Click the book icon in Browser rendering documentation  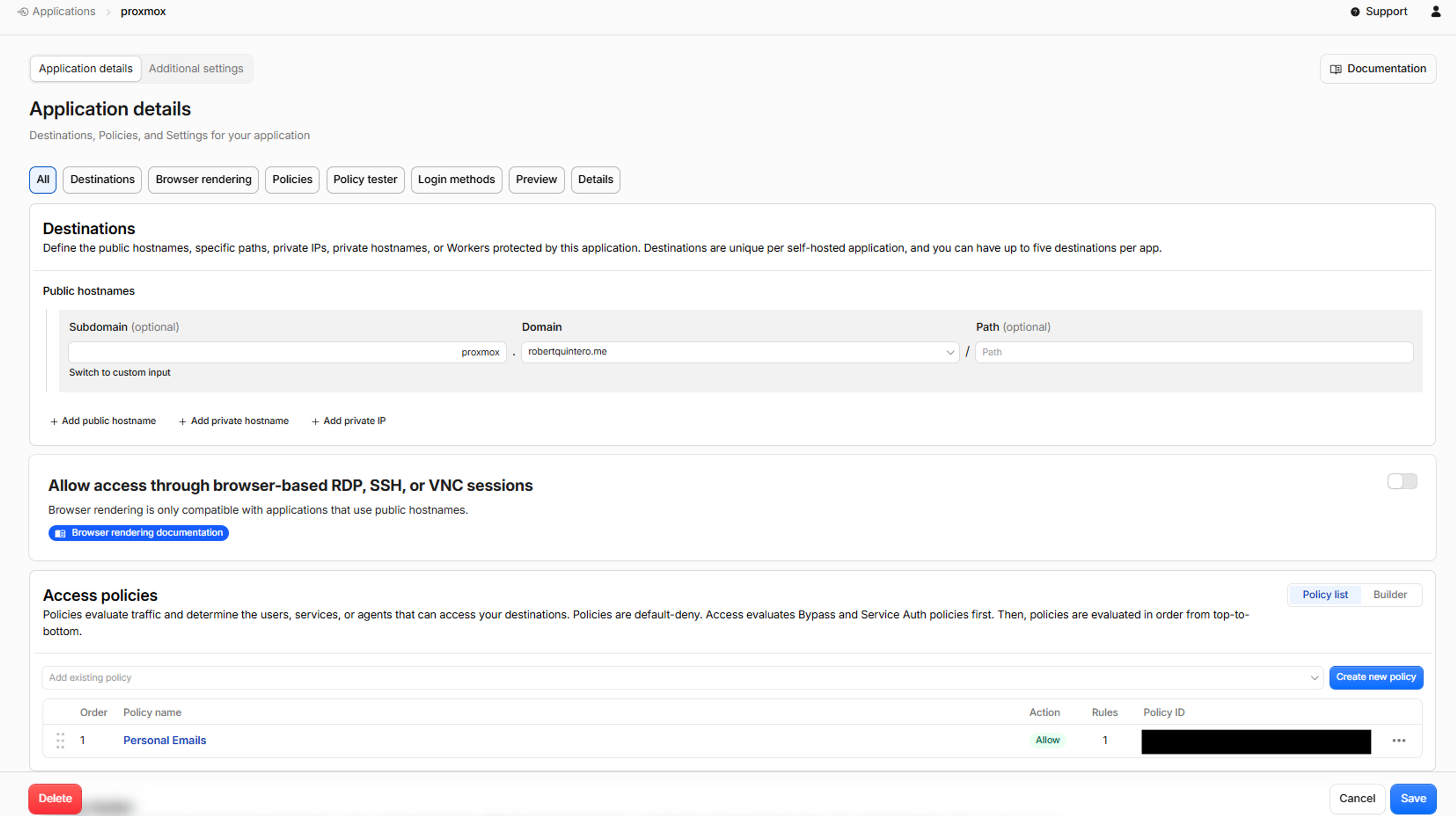click(x=61, y=533)
